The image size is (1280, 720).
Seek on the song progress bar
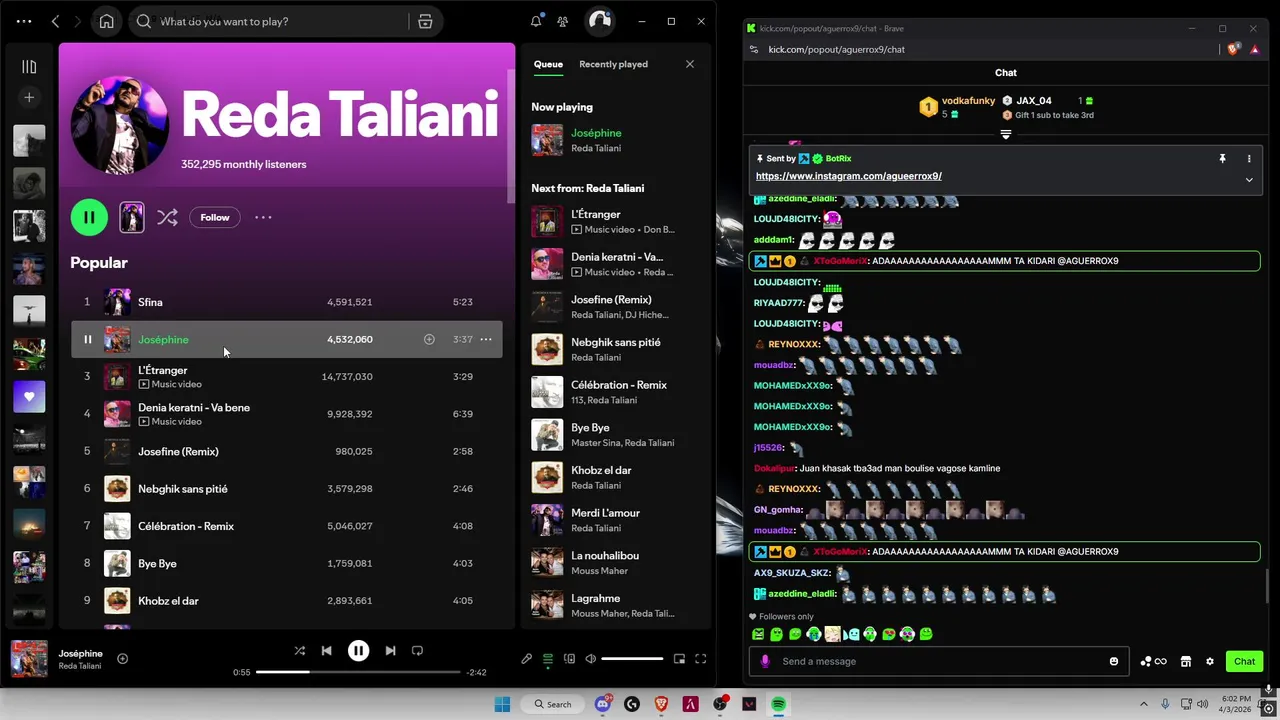coord(358,672)
